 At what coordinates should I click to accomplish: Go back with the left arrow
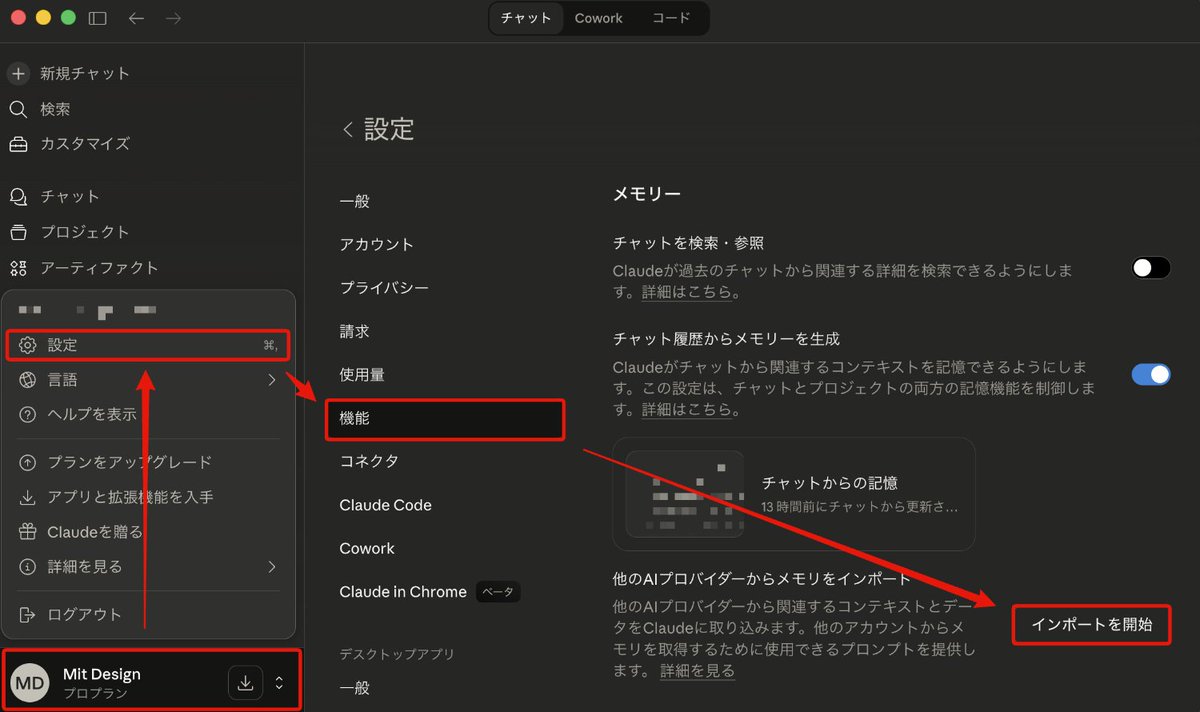[x=136, y=18]
